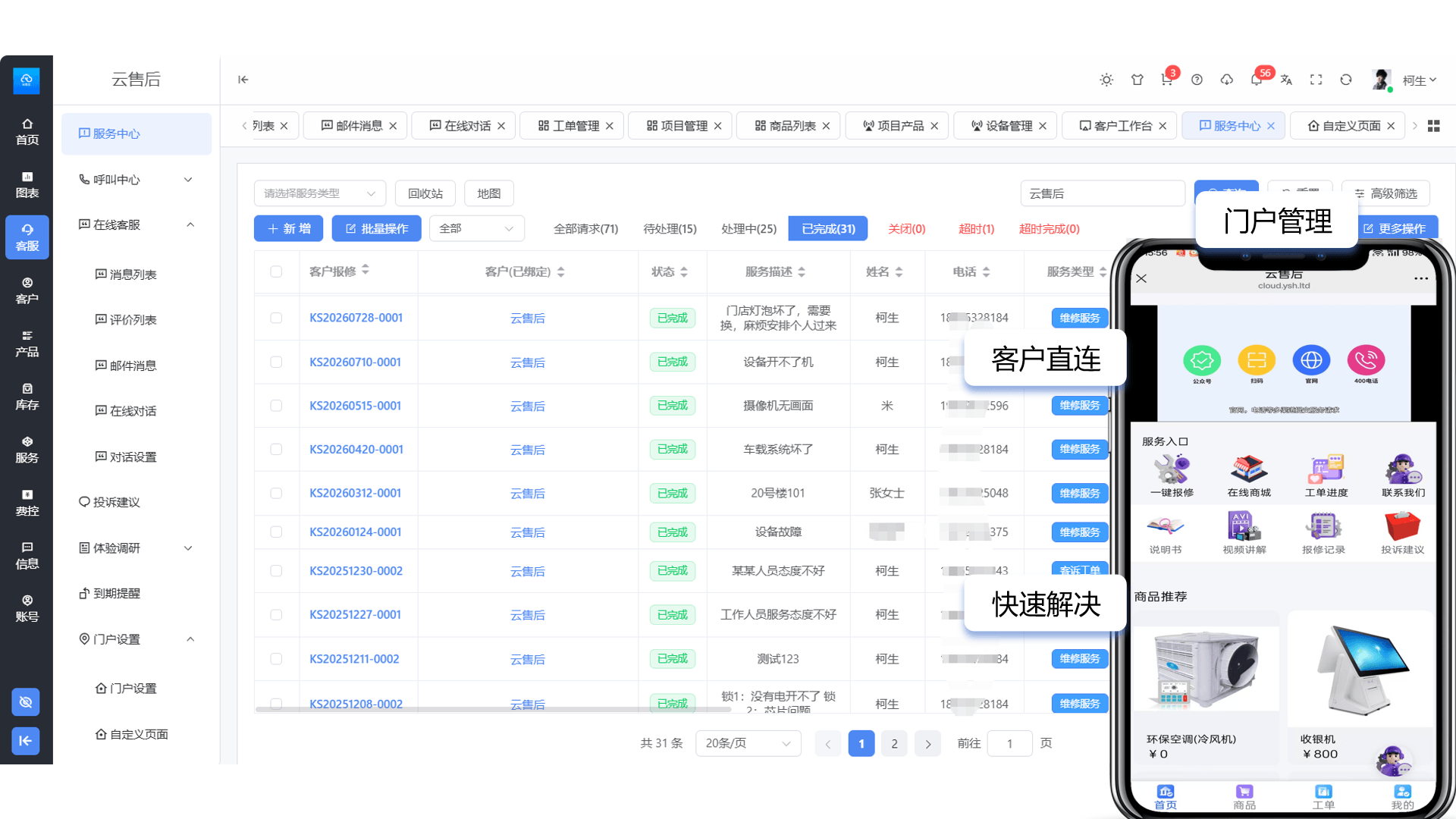Tap the 官网 globe icon on phone preview

click(1311, 360)
